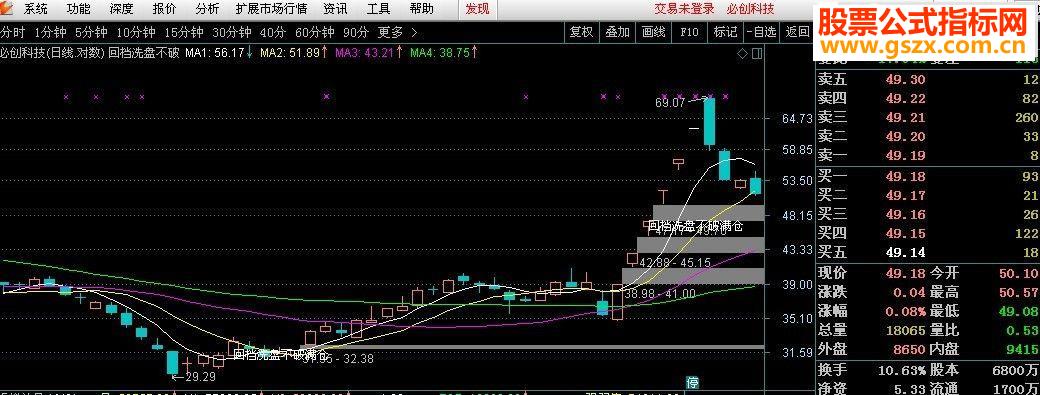
Task: Click the 交易未登录 login link
Action: (684, 9)
